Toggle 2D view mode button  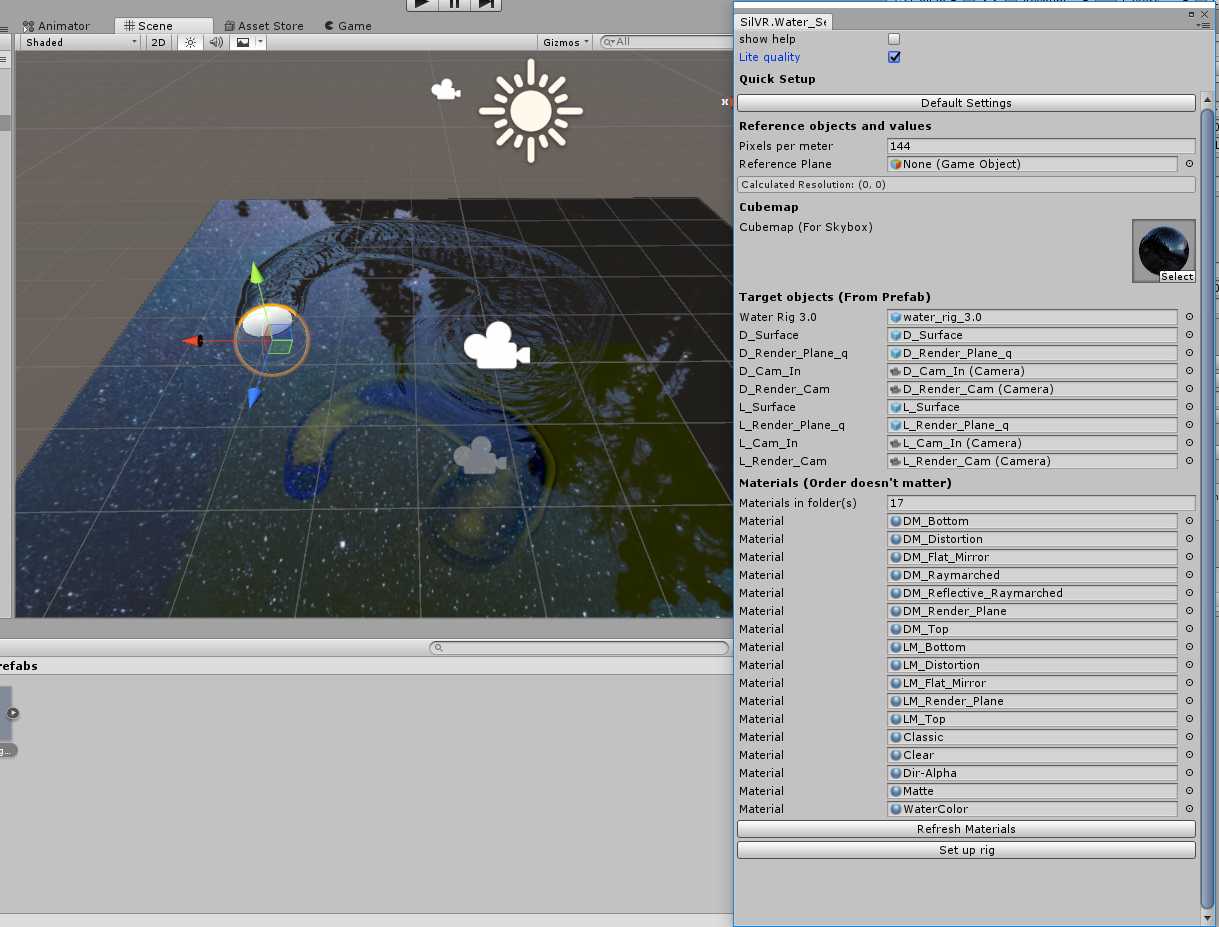[158, 42]
